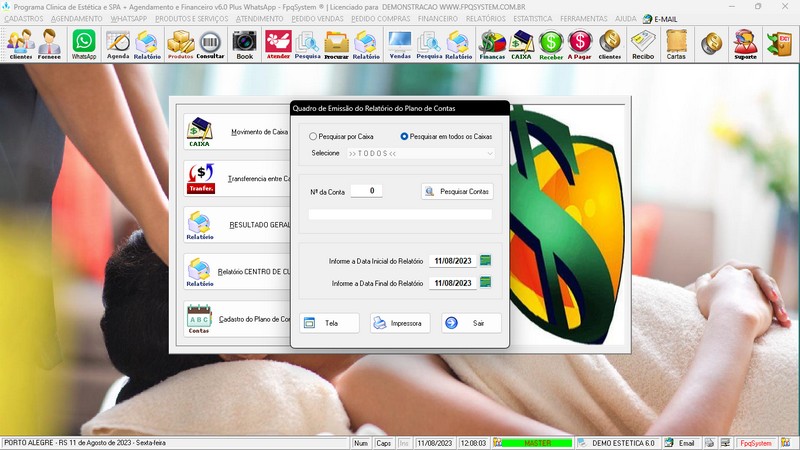Open Relatório icon next to Agenda
The width and height of the screenshot is (800, 450).
coord(147,44)
